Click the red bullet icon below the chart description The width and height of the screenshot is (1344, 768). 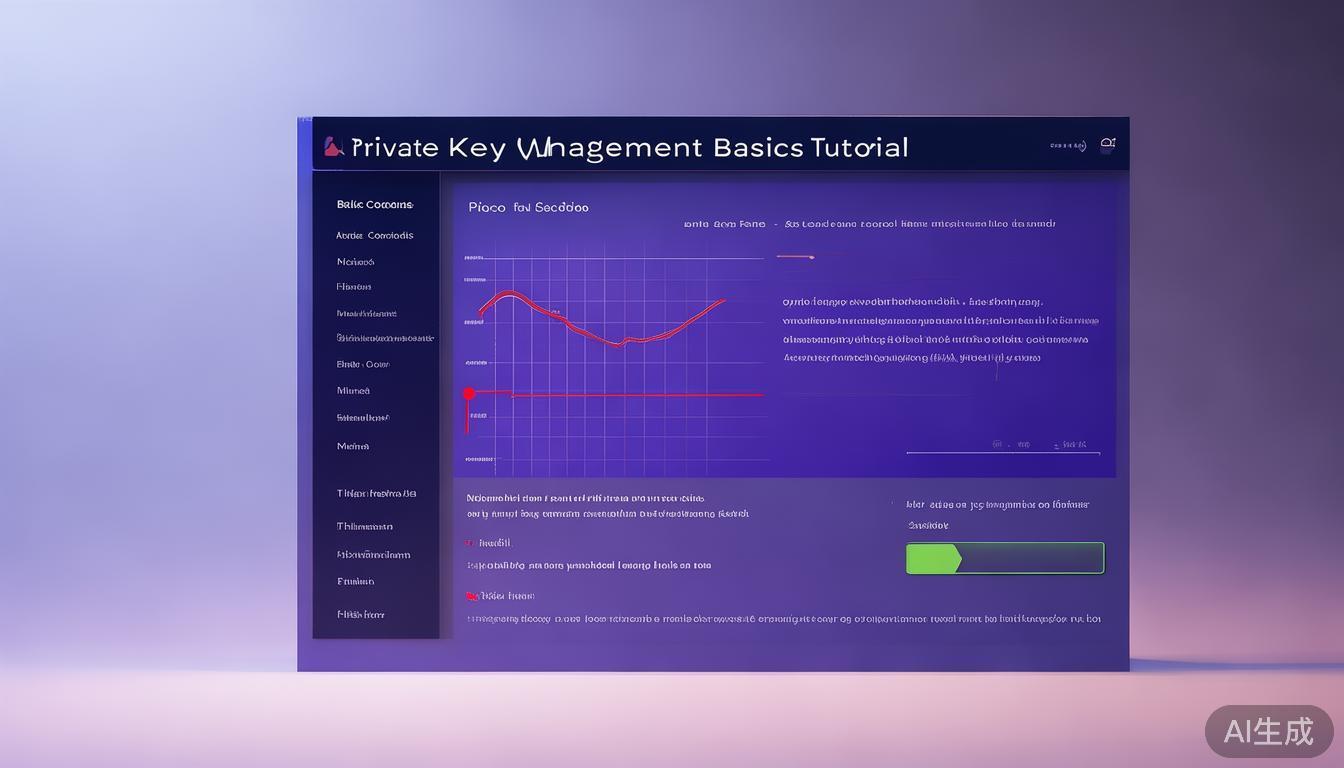(470, 543)
